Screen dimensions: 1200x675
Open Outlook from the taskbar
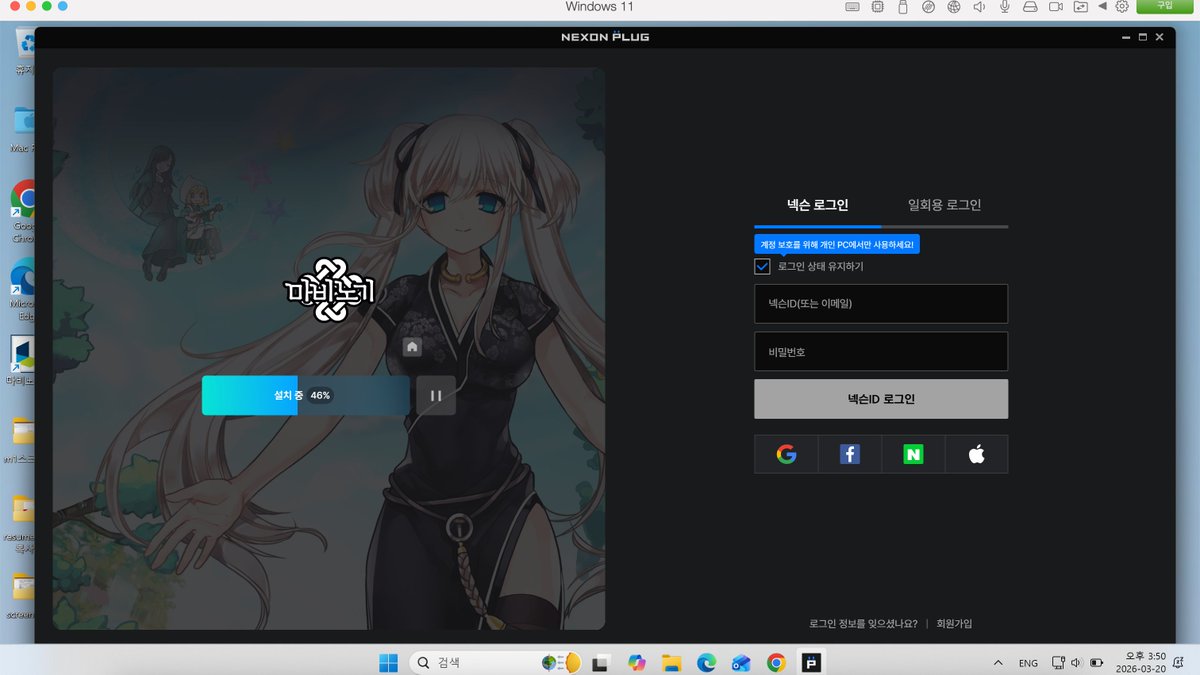coord(741,662)
